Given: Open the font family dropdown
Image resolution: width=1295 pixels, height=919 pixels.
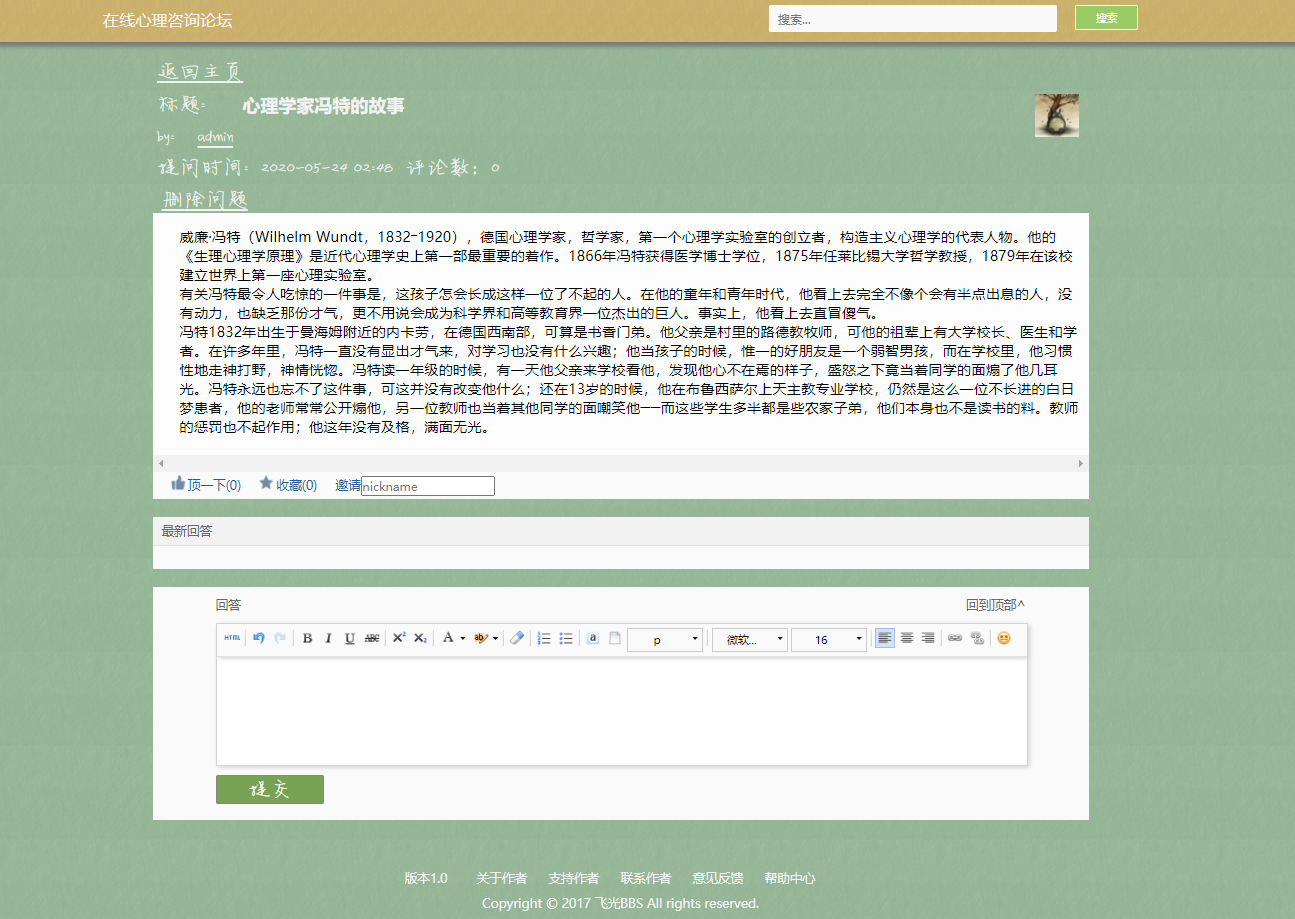Looking at the screenshot, I should [x=749, y=637].
